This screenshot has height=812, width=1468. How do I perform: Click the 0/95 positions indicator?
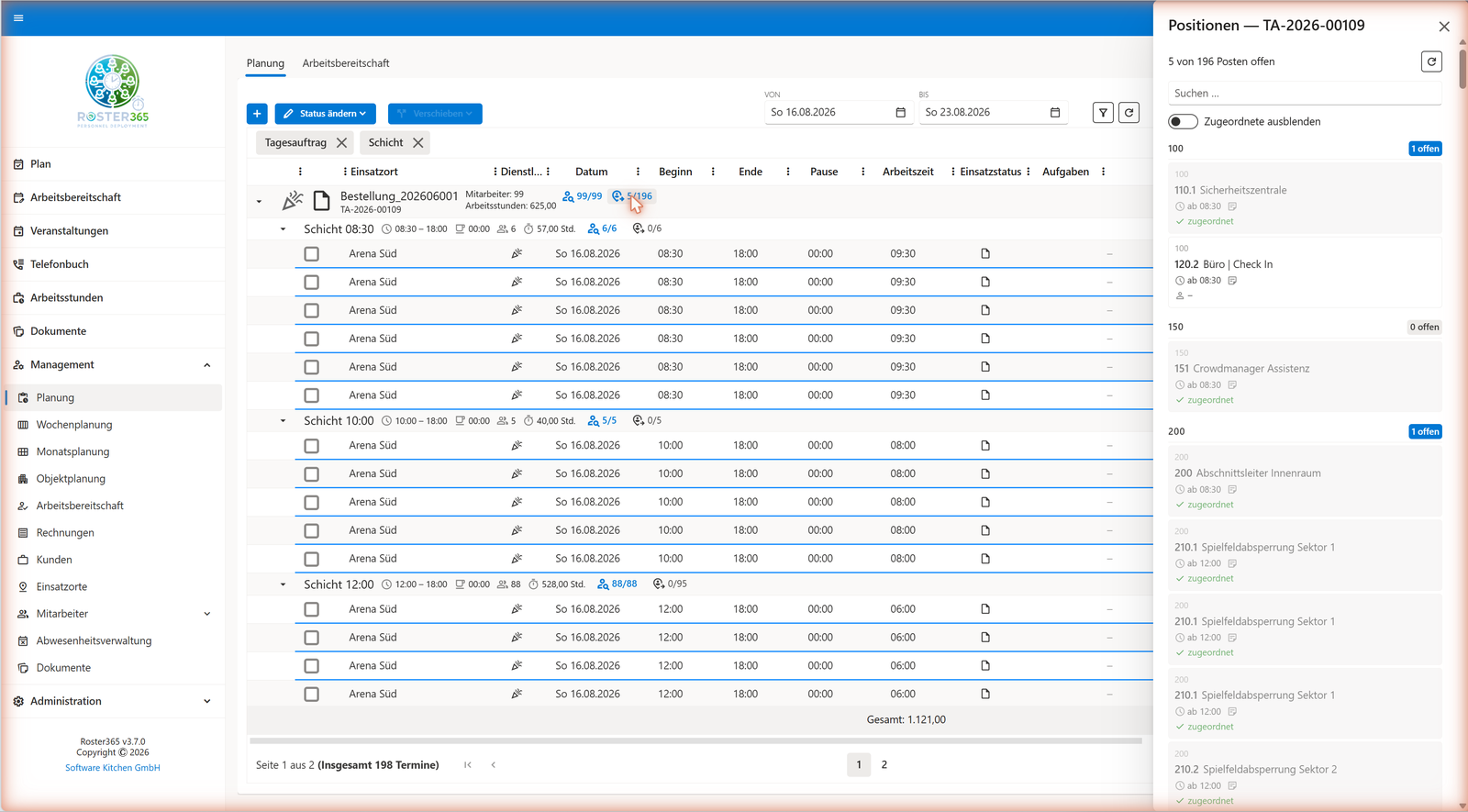(x=670, y=584)
